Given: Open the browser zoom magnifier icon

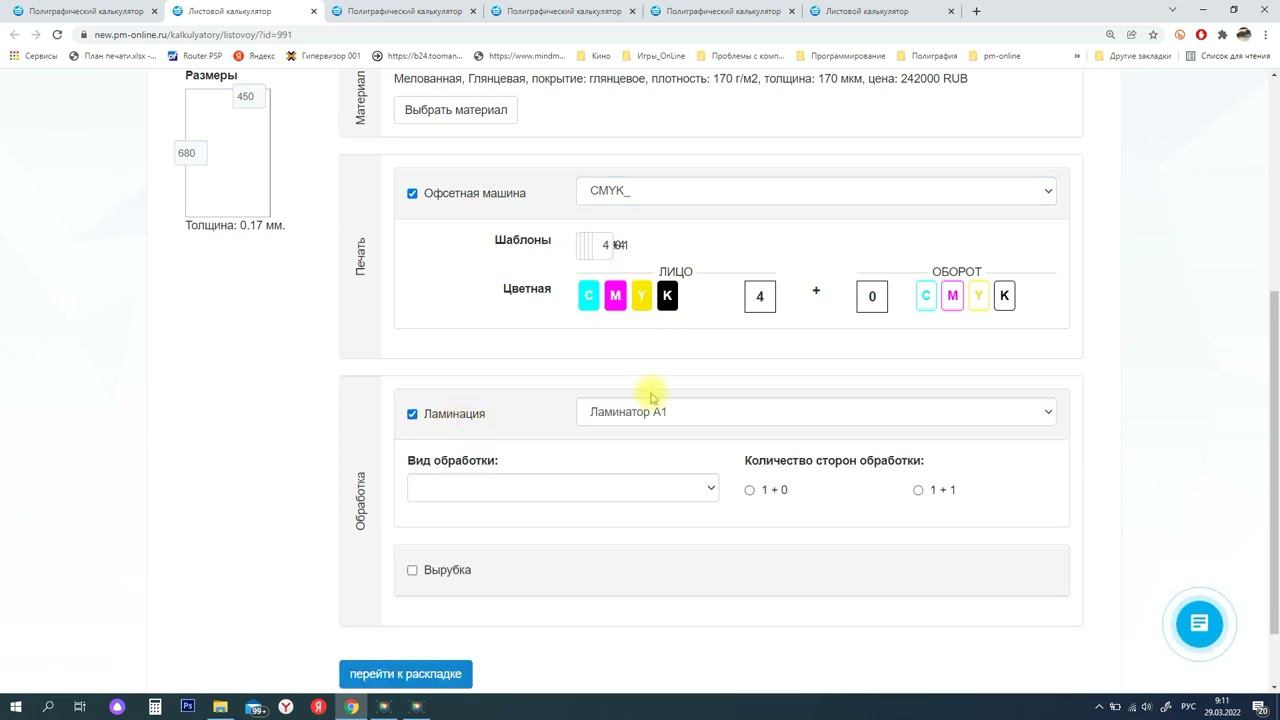Looking at the screenshot, I should click(1110, 34).
